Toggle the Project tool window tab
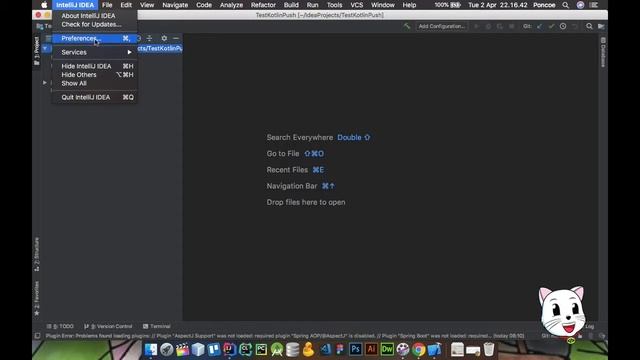Viewport: 640px width, 360px height. [x=36, y=51]
